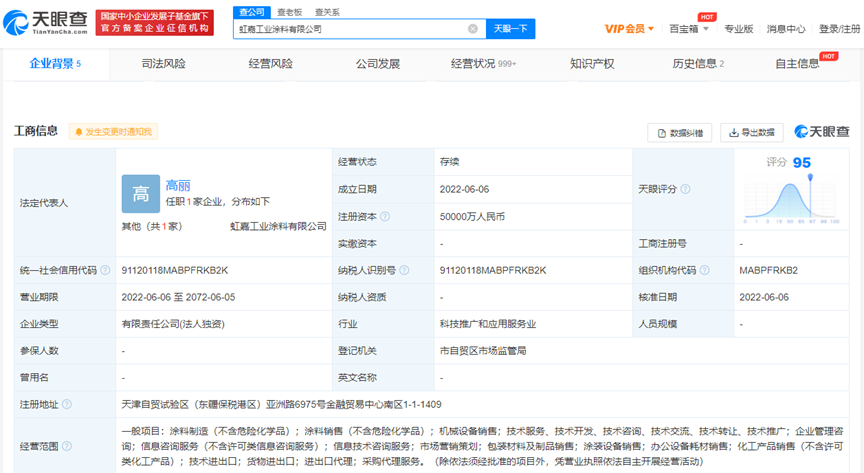The image size is (864, 473).
Task: Click the 市自贸区市场监管局 registration authority
Action: click(483, 351)
